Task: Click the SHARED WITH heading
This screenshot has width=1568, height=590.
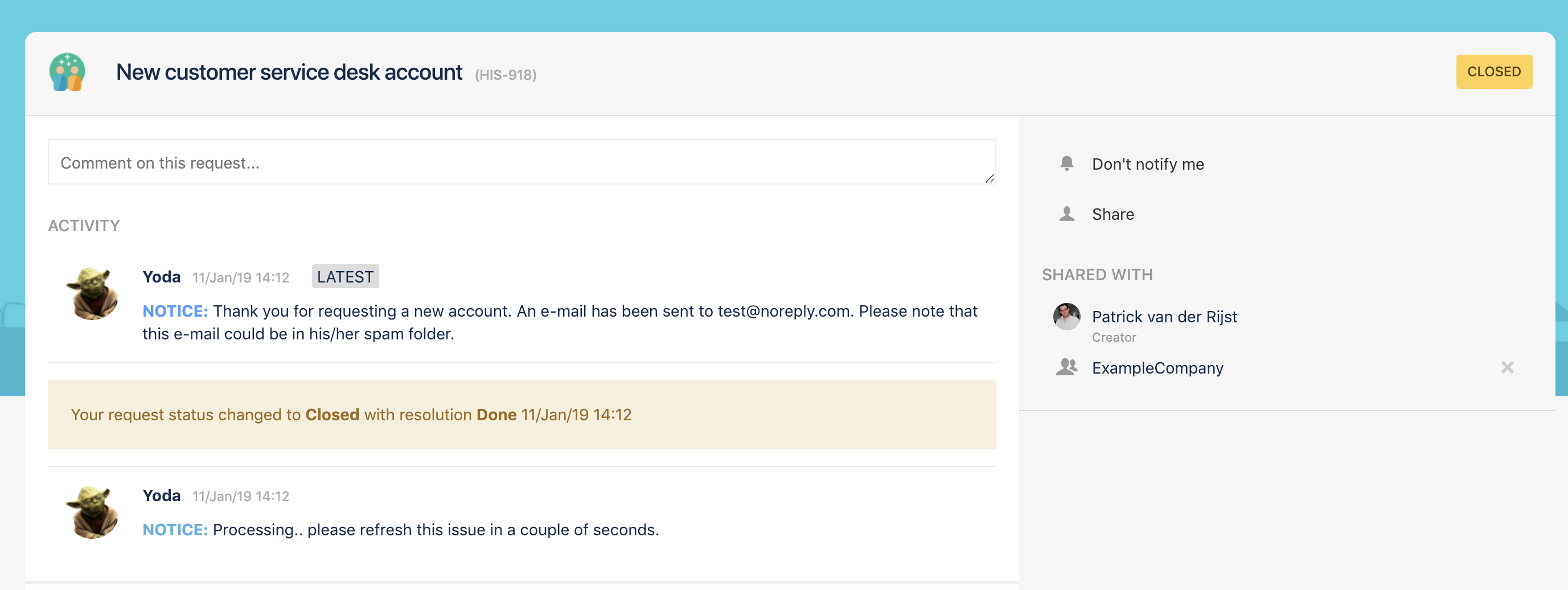Action: click(x=1097, y=274)
